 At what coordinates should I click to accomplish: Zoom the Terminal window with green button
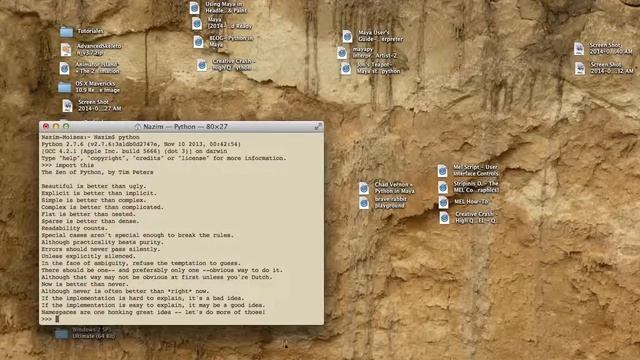(66, 127)
